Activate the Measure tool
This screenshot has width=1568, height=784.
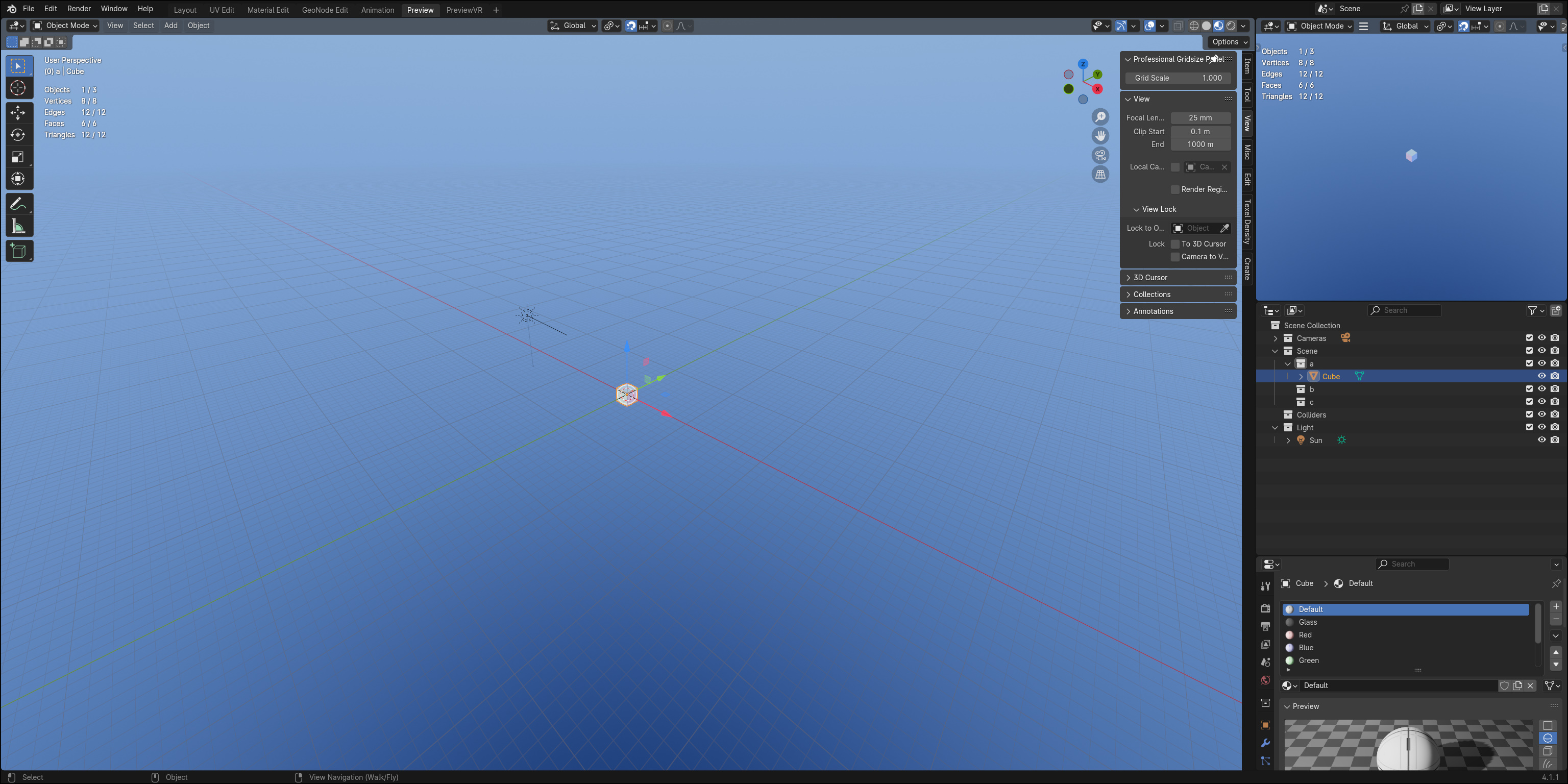click(x=18, y=227)
